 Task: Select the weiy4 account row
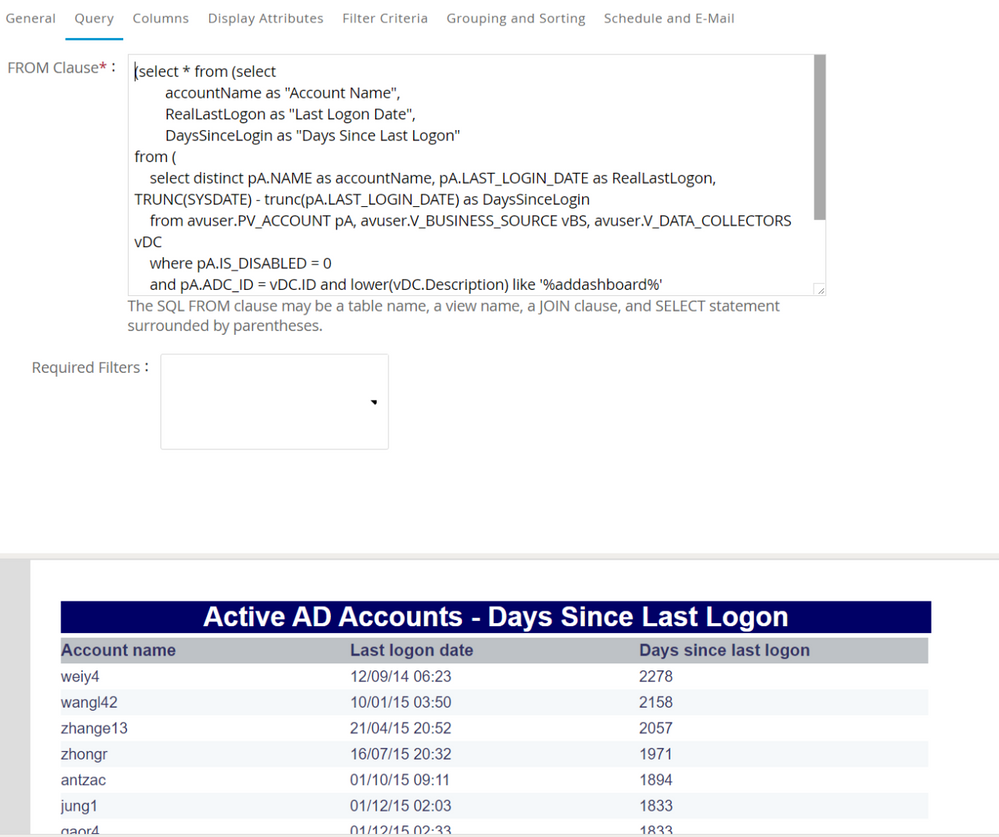[x=80, y=676]
